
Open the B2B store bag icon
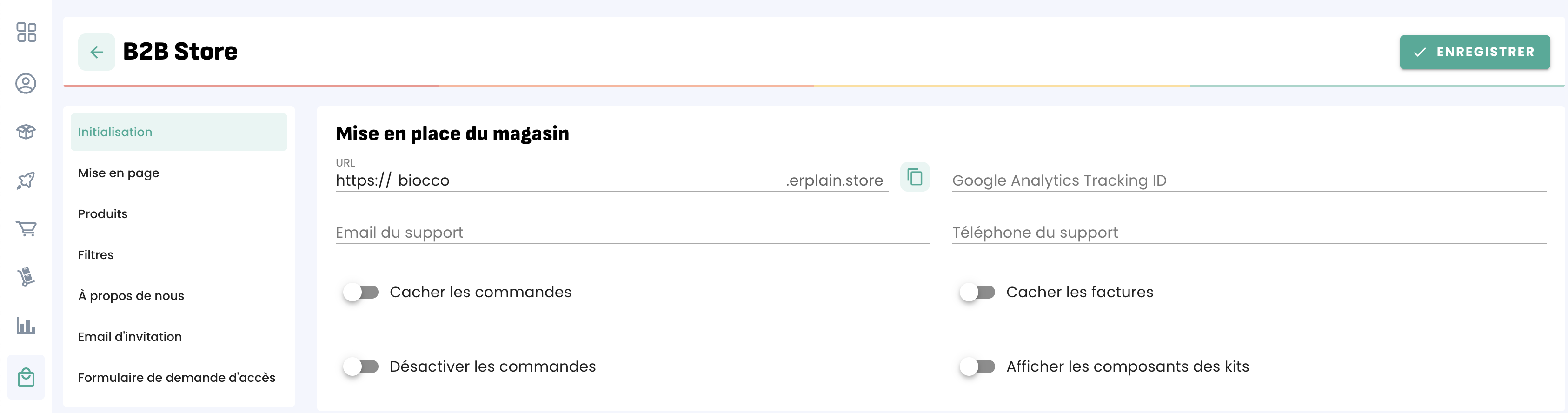[26, 378]
